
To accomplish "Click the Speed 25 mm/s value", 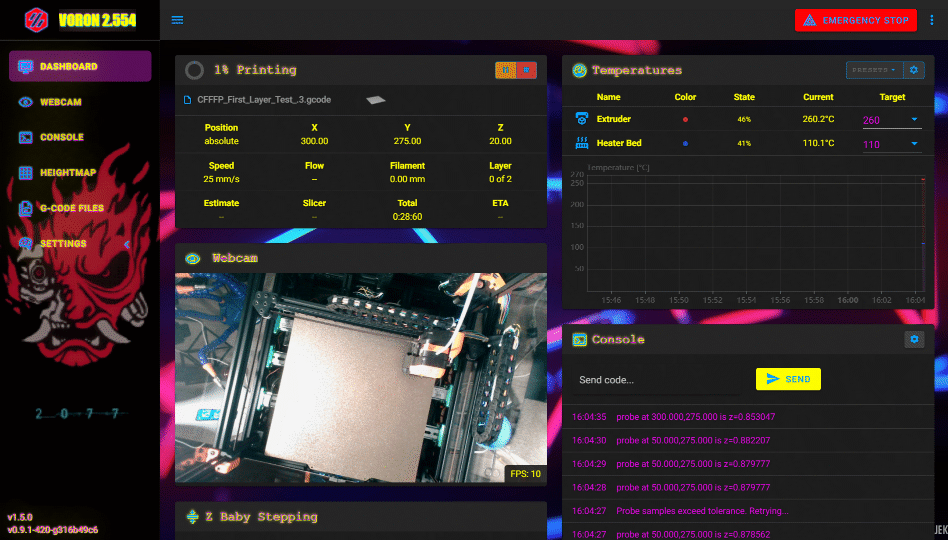I will click(x=221, y=179).
